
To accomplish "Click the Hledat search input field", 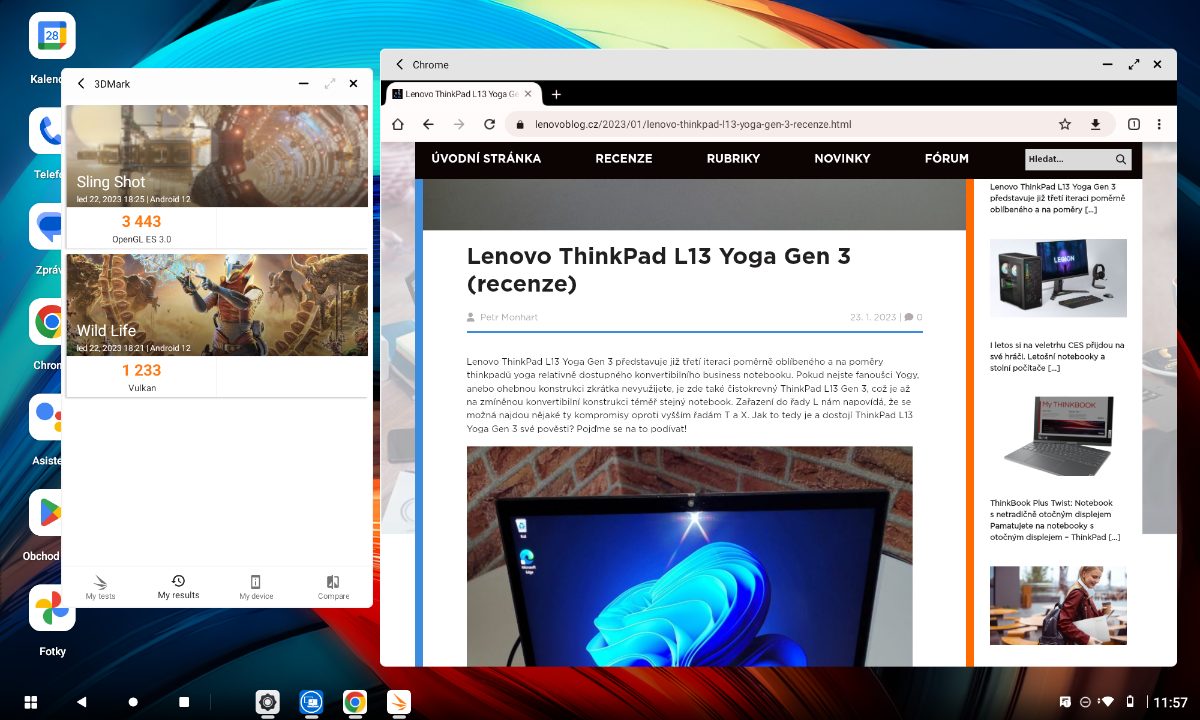I will [1068, 159].
